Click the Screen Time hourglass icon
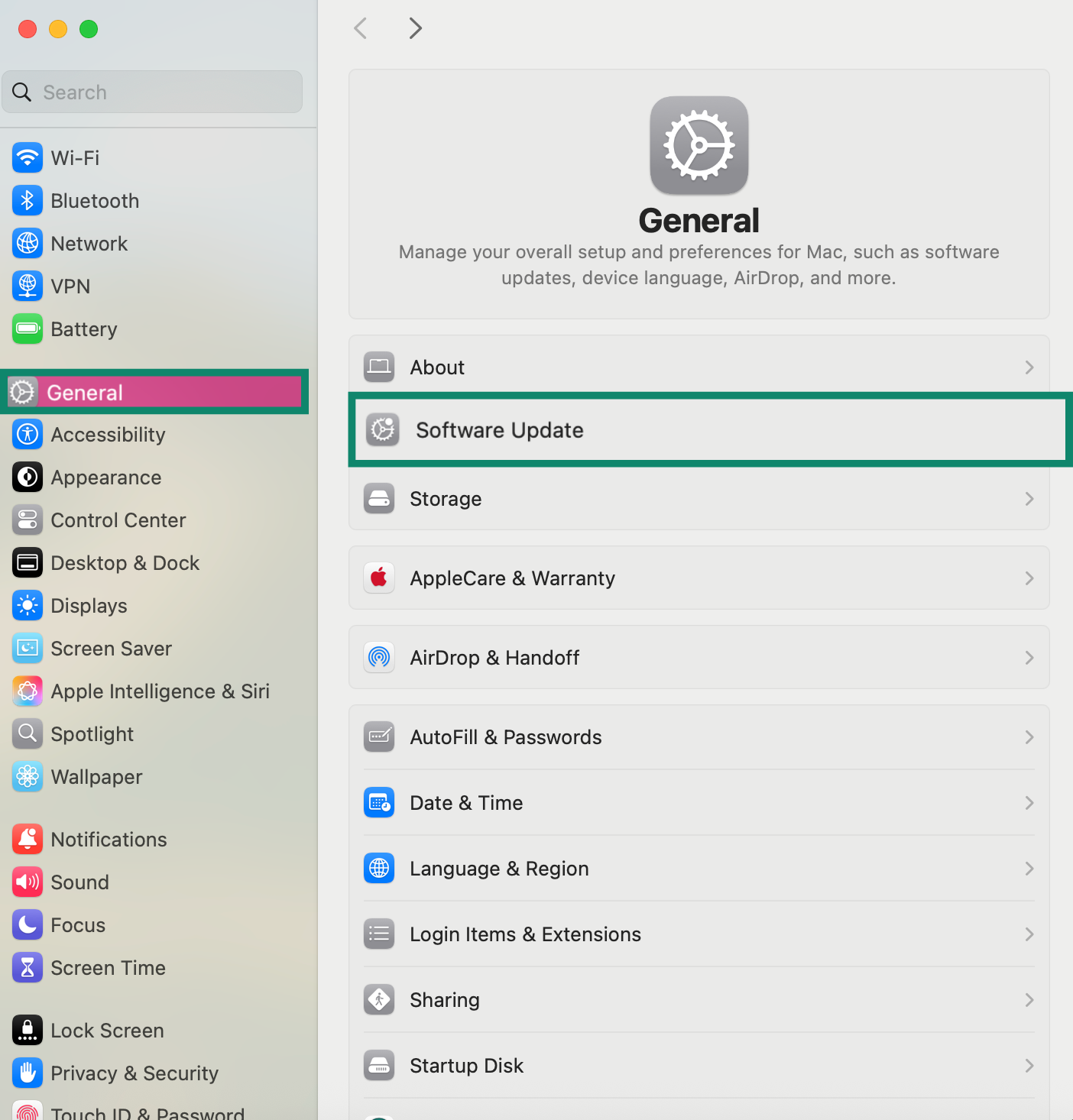1073x1120 pixels. 28,967
